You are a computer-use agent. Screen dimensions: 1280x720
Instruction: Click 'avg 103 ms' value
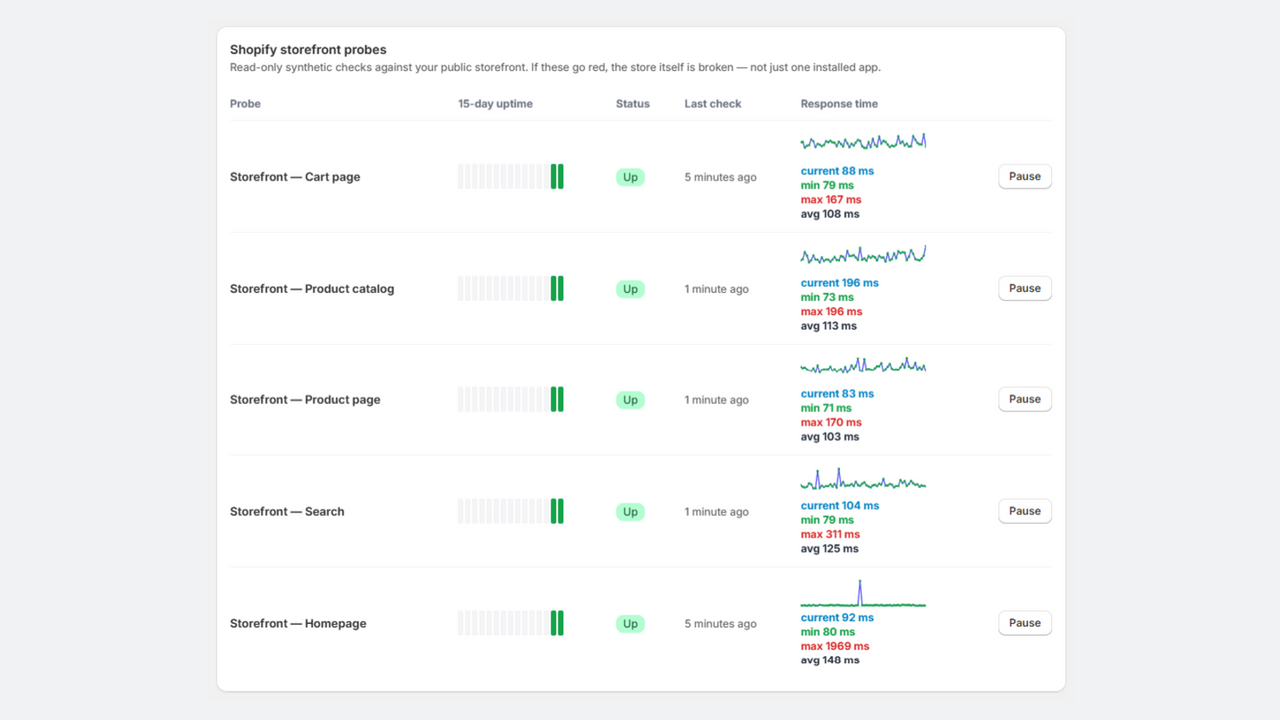pos(830,437)
